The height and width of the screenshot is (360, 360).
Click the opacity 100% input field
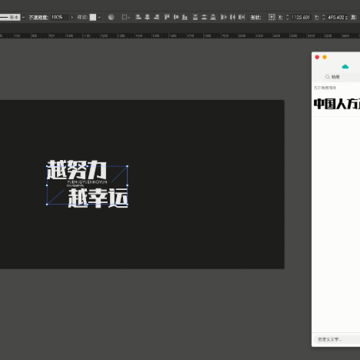tap(59, 17)
